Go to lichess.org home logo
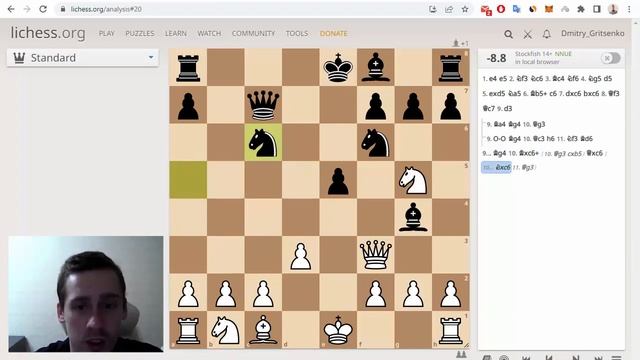The width and height of the screenshot is (640, 360). pyautogui.click(x=48, y=33)
